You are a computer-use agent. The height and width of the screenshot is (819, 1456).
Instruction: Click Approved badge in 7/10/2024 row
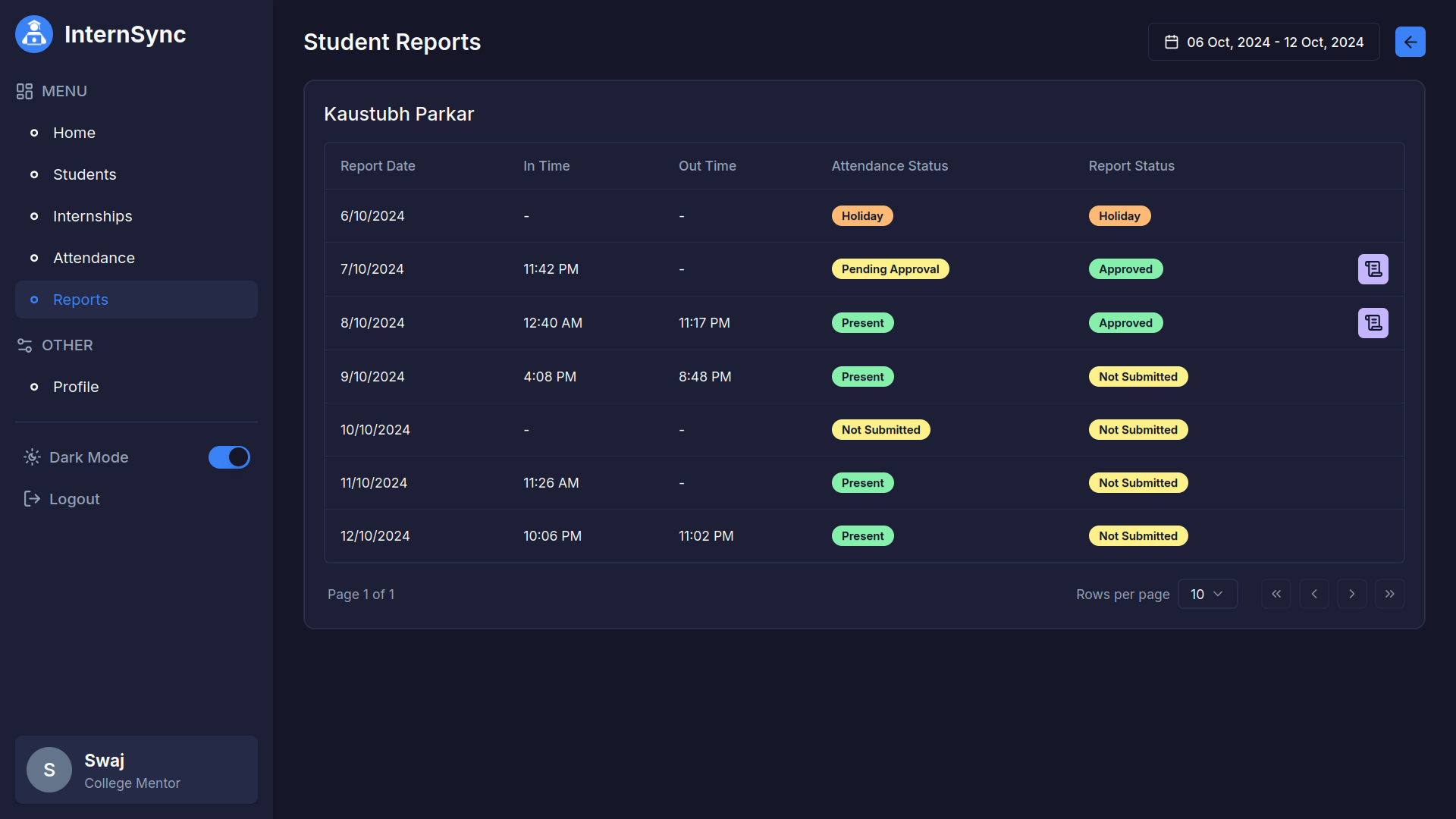(x=1125, y=269)
